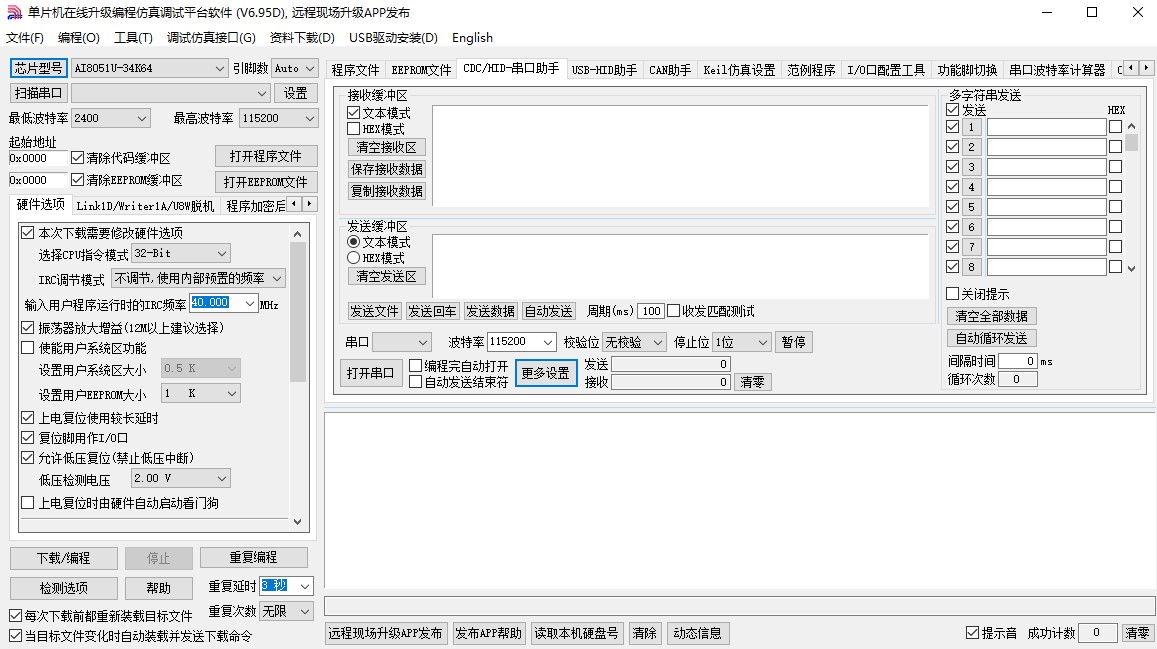Click the 检测选项 button
Screen dimensions: 1157x649
[x=63, y=588]
